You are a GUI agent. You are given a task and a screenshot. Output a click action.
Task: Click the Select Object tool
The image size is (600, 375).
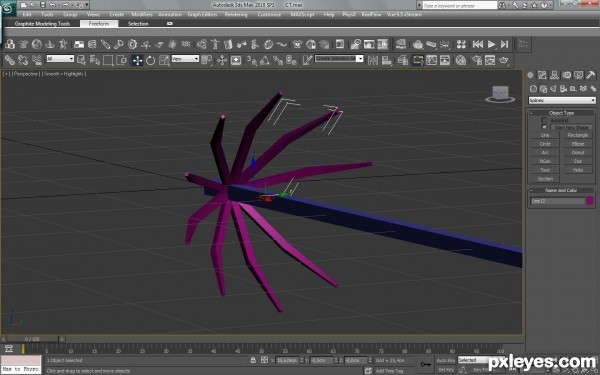[x=81, y=60]
